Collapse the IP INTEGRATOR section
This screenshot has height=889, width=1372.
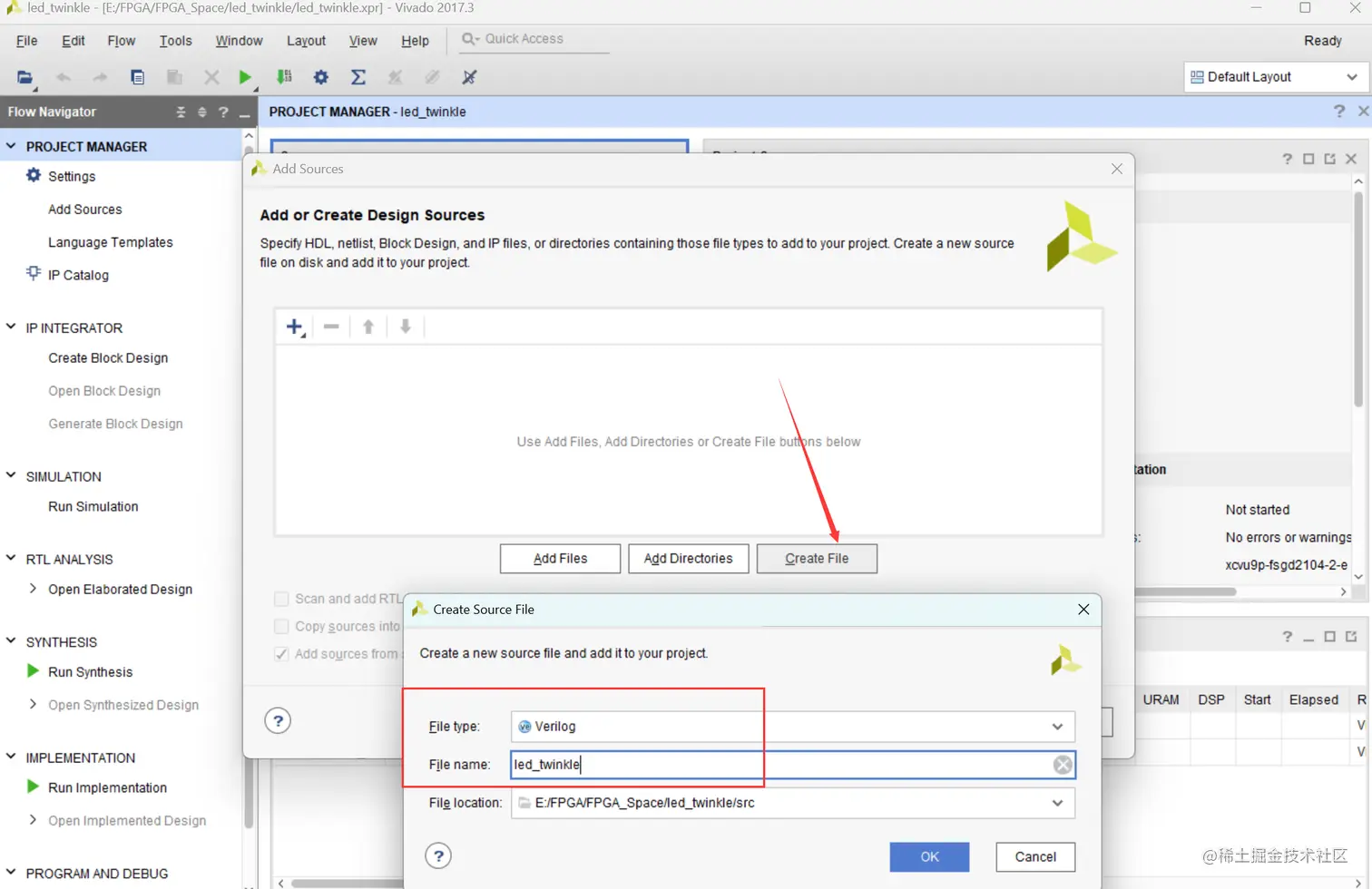click(11, 327)
